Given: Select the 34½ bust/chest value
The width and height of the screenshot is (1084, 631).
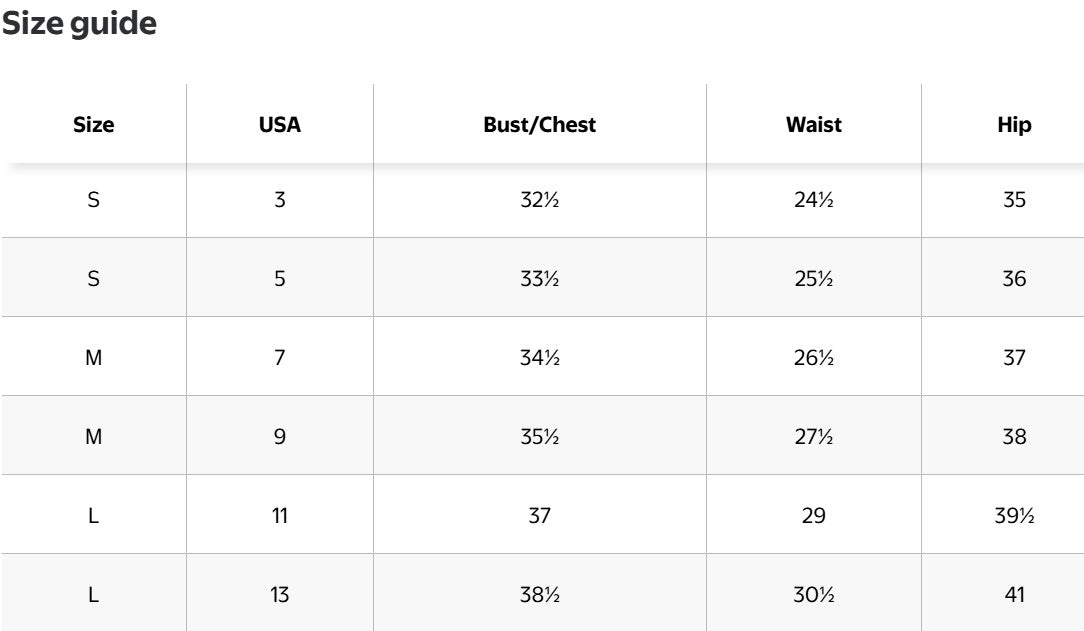Looking at the screenshot, I should 539,358.
